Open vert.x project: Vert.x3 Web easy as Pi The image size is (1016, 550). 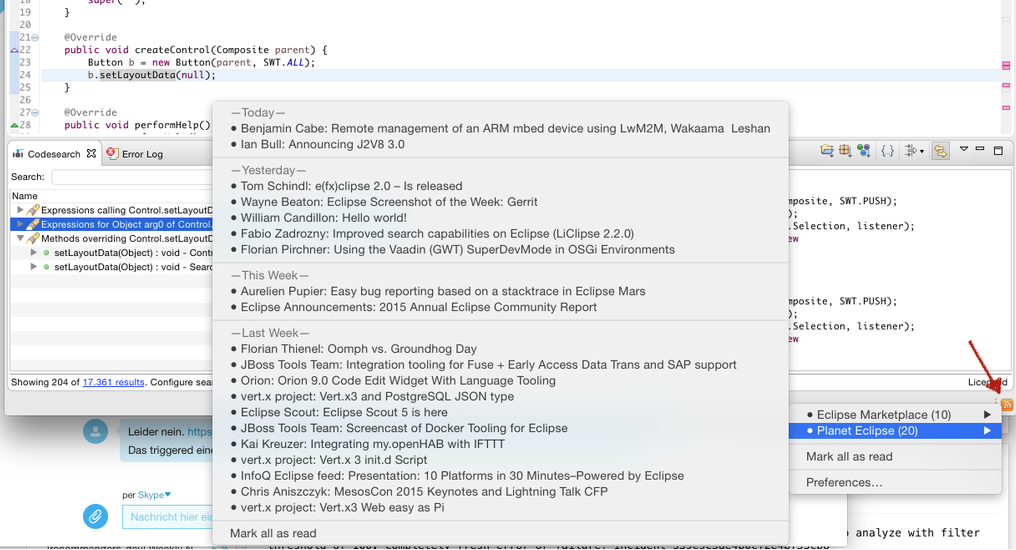tap(500, 508)
